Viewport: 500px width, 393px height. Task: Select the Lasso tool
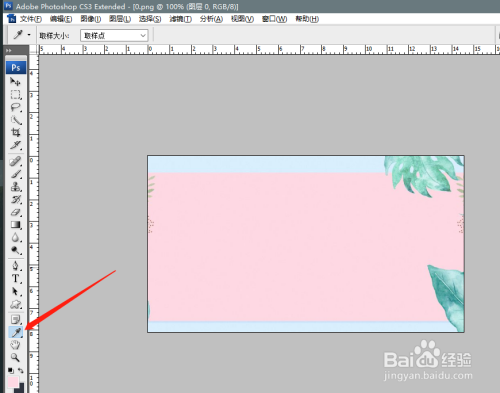15,107
